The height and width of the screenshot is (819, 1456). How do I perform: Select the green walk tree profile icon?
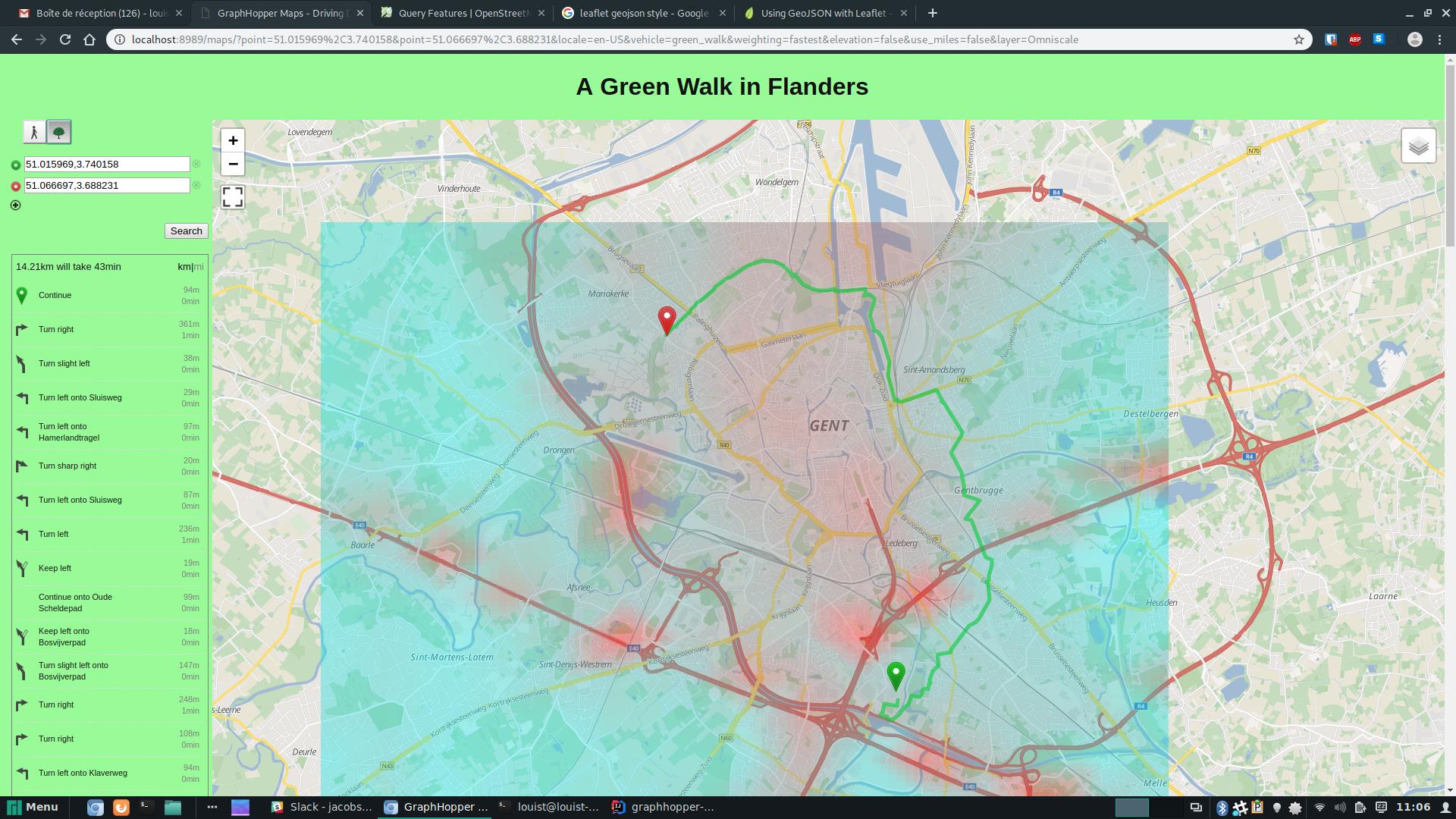point(60,131)
